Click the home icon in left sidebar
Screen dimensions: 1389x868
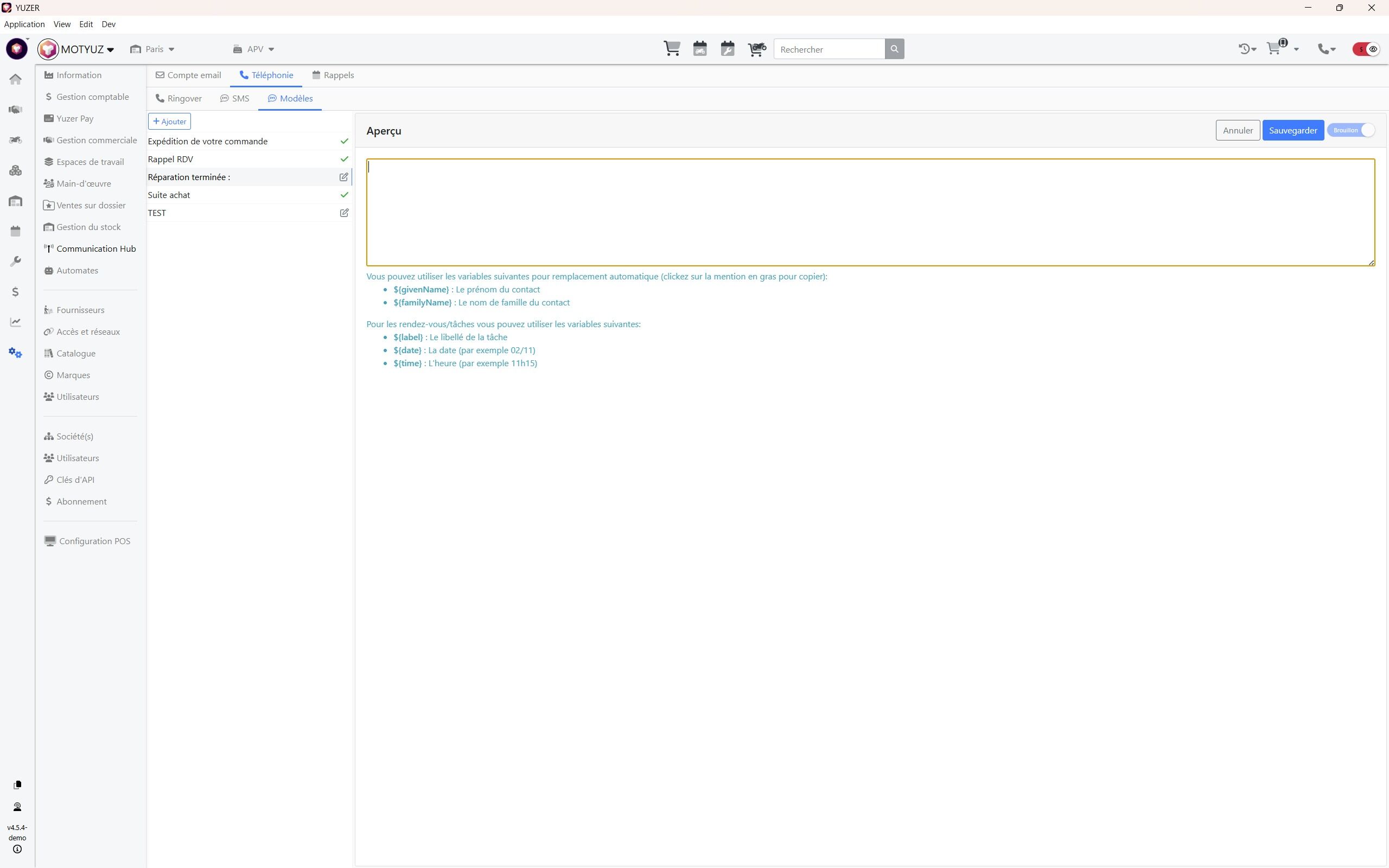pyautogui.click(x=16, y=79)
